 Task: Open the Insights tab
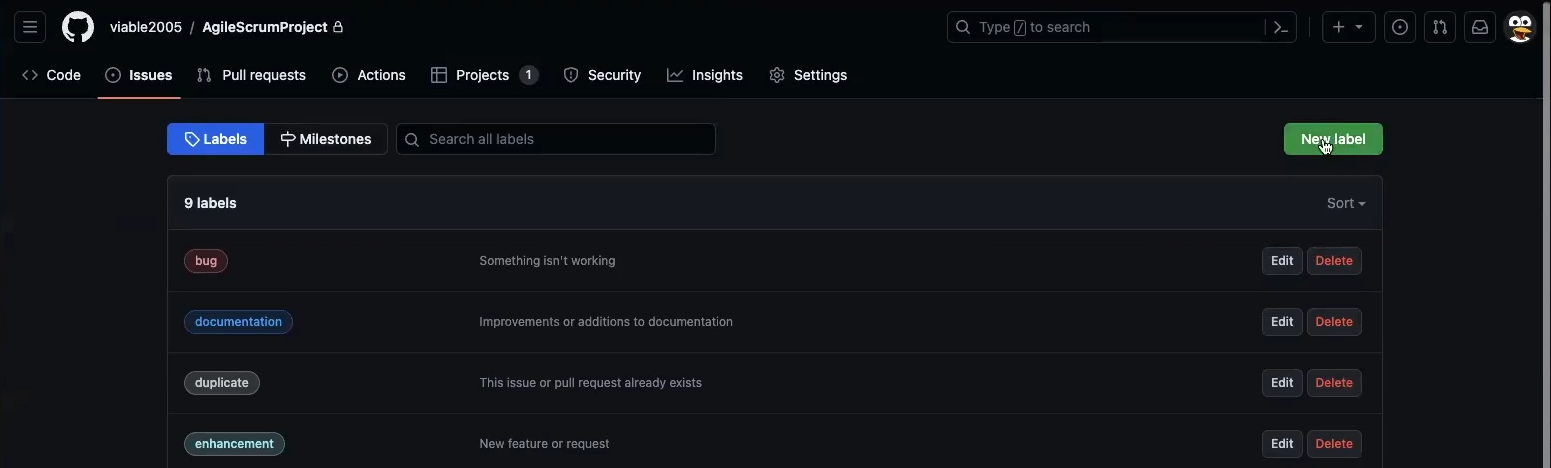(705, 75)
